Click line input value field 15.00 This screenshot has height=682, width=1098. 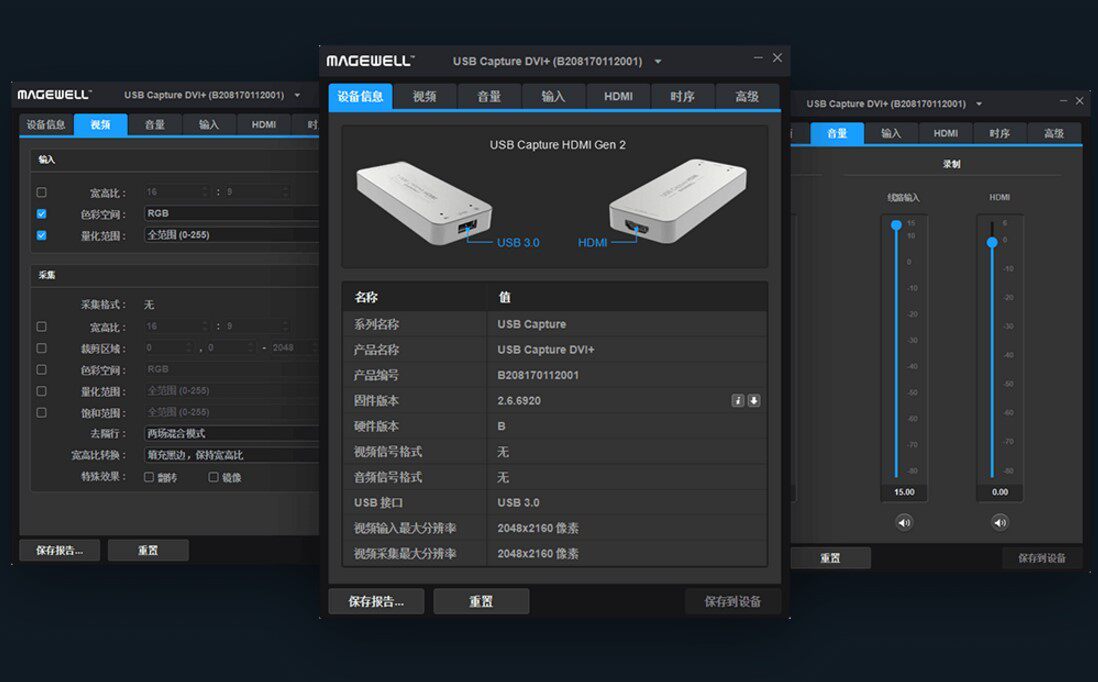point(904,492)
